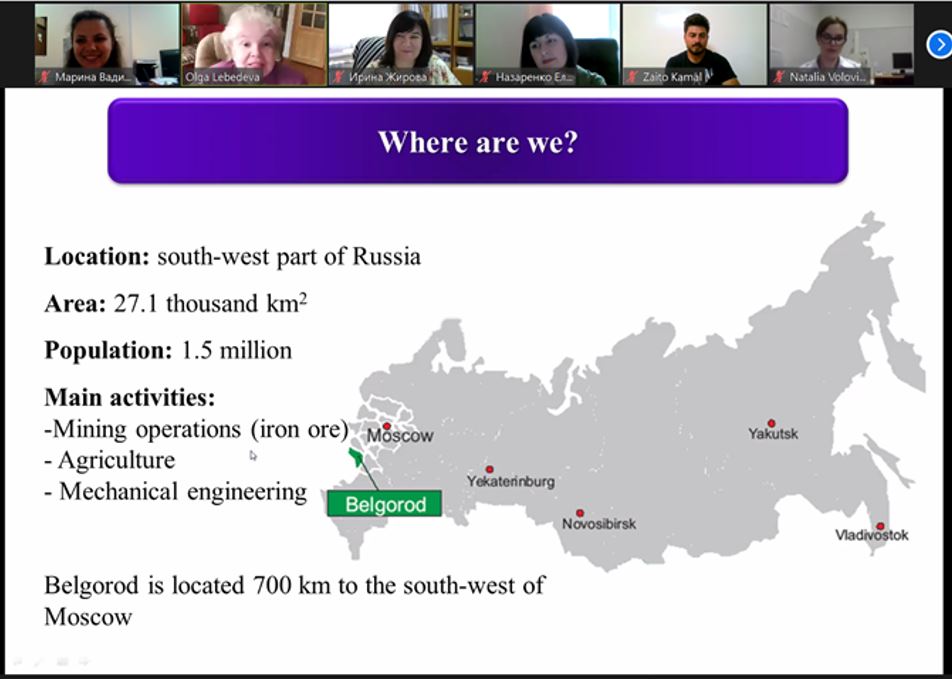Select Марина's video thumbnail
The height and width of the screenshot is (679, 952).
107,40
